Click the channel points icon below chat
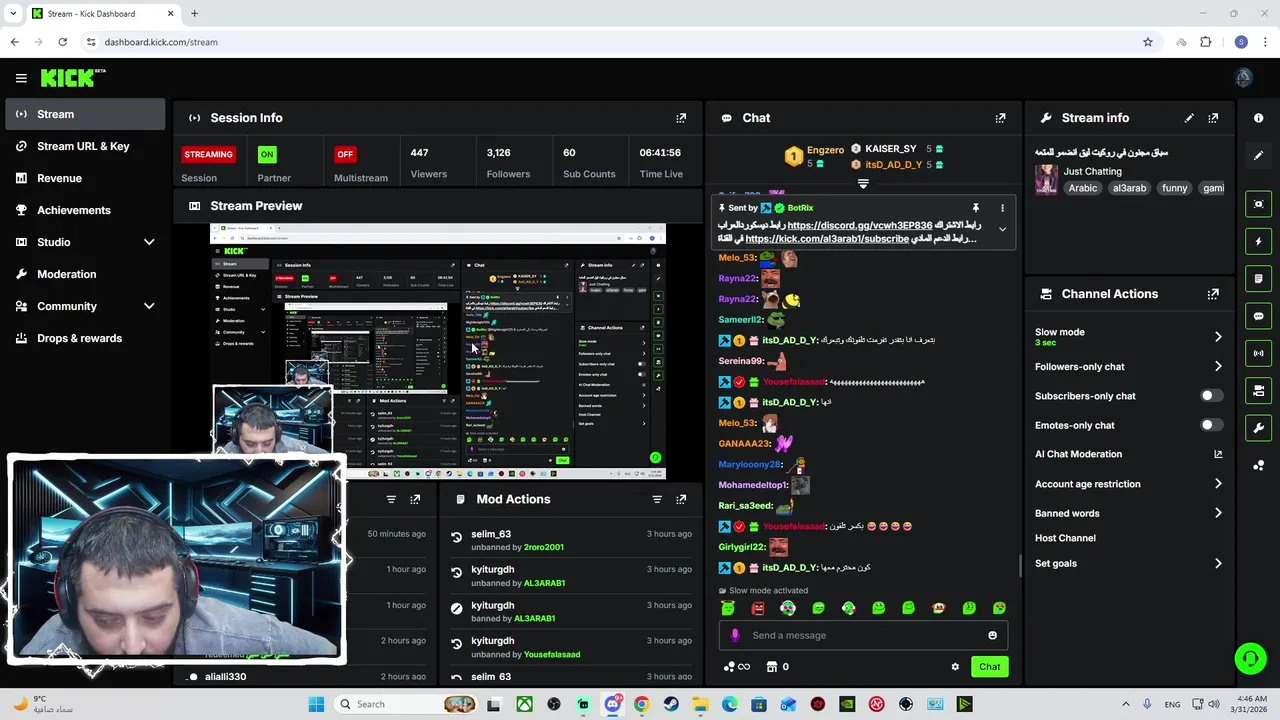This screenshot has height=720, width=1280. click(x=729, y=667)
